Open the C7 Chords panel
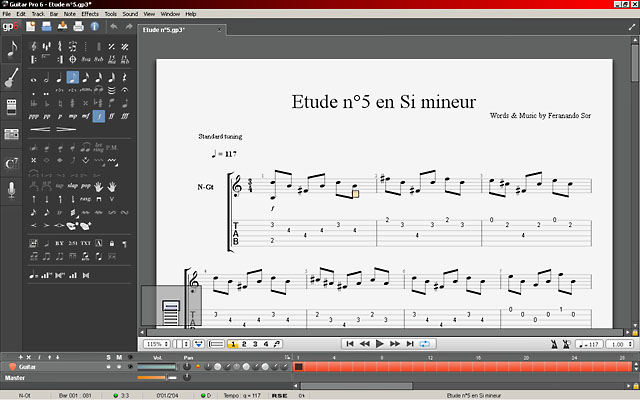Image resolution: width=640 pixels, height=400 pixels. pyautogui.click(x=11, y=163)
